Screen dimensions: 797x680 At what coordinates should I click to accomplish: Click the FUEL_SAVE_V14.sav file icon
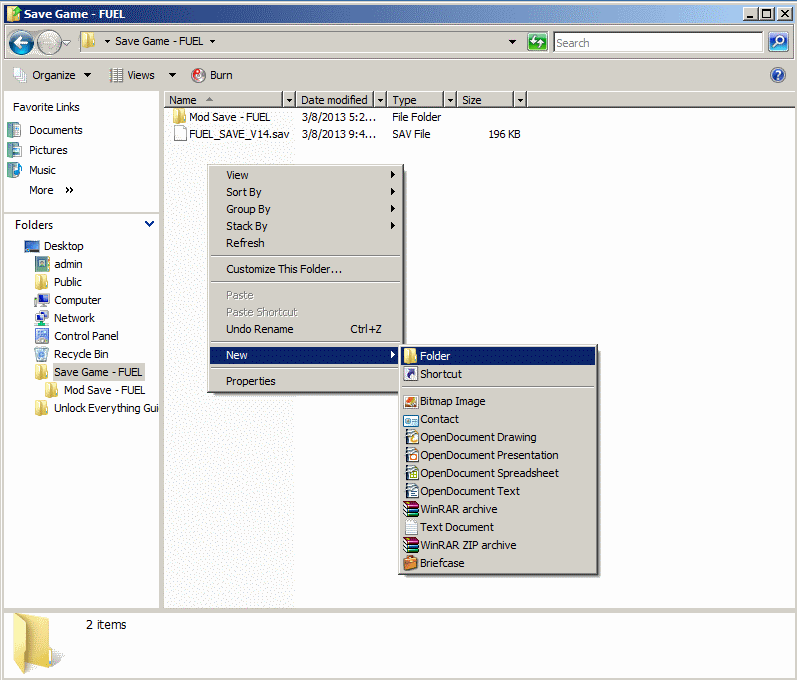[179, 134]
